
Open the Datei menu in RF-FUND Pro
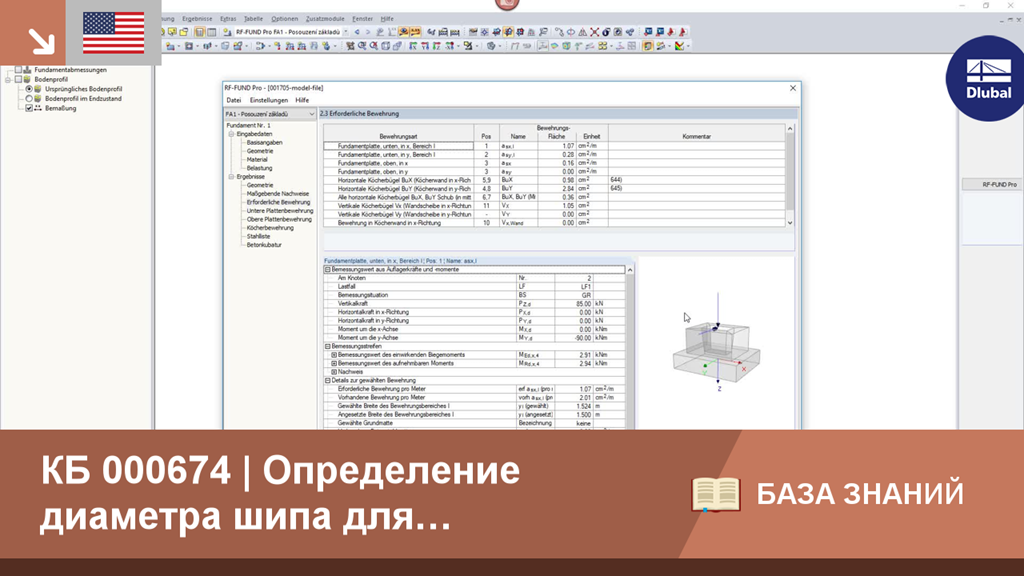pyautogui.click(x=233, y=101)
